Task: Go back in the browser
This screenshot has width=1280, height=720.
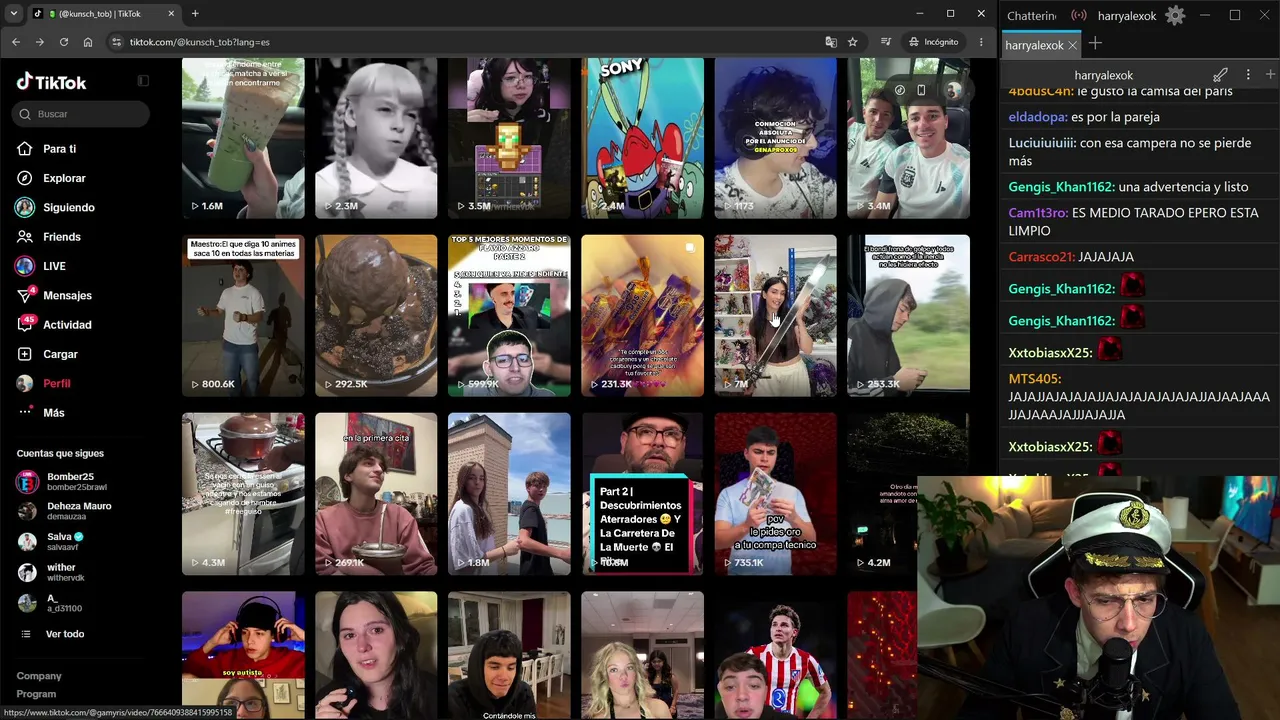Action: (x=16, y=42)
